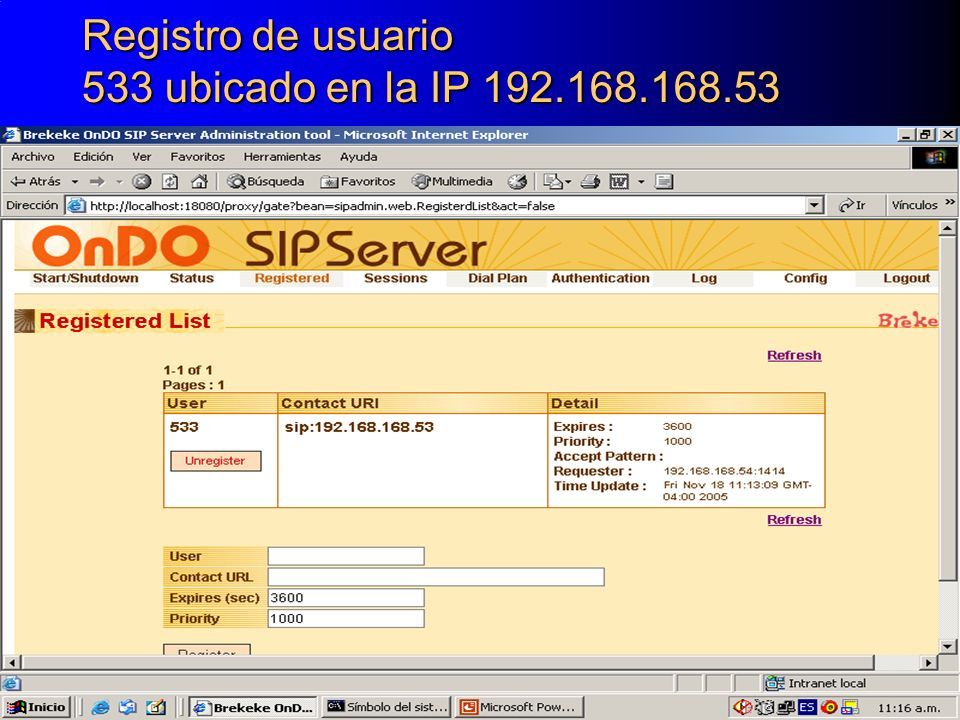Open the Búsqueda search pane
The height and width of the screenshot is (720, 960).
coord(265,181)
